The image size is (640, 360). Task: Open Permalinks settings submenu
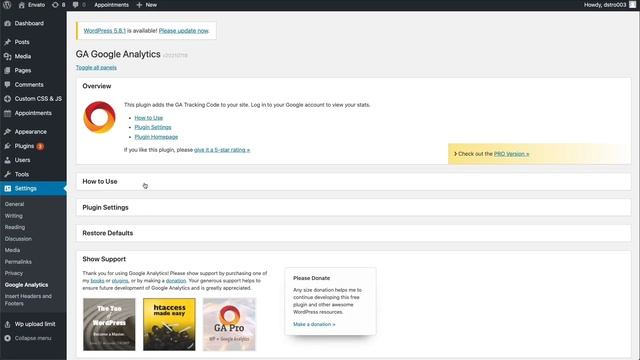[x=18, y=262]
